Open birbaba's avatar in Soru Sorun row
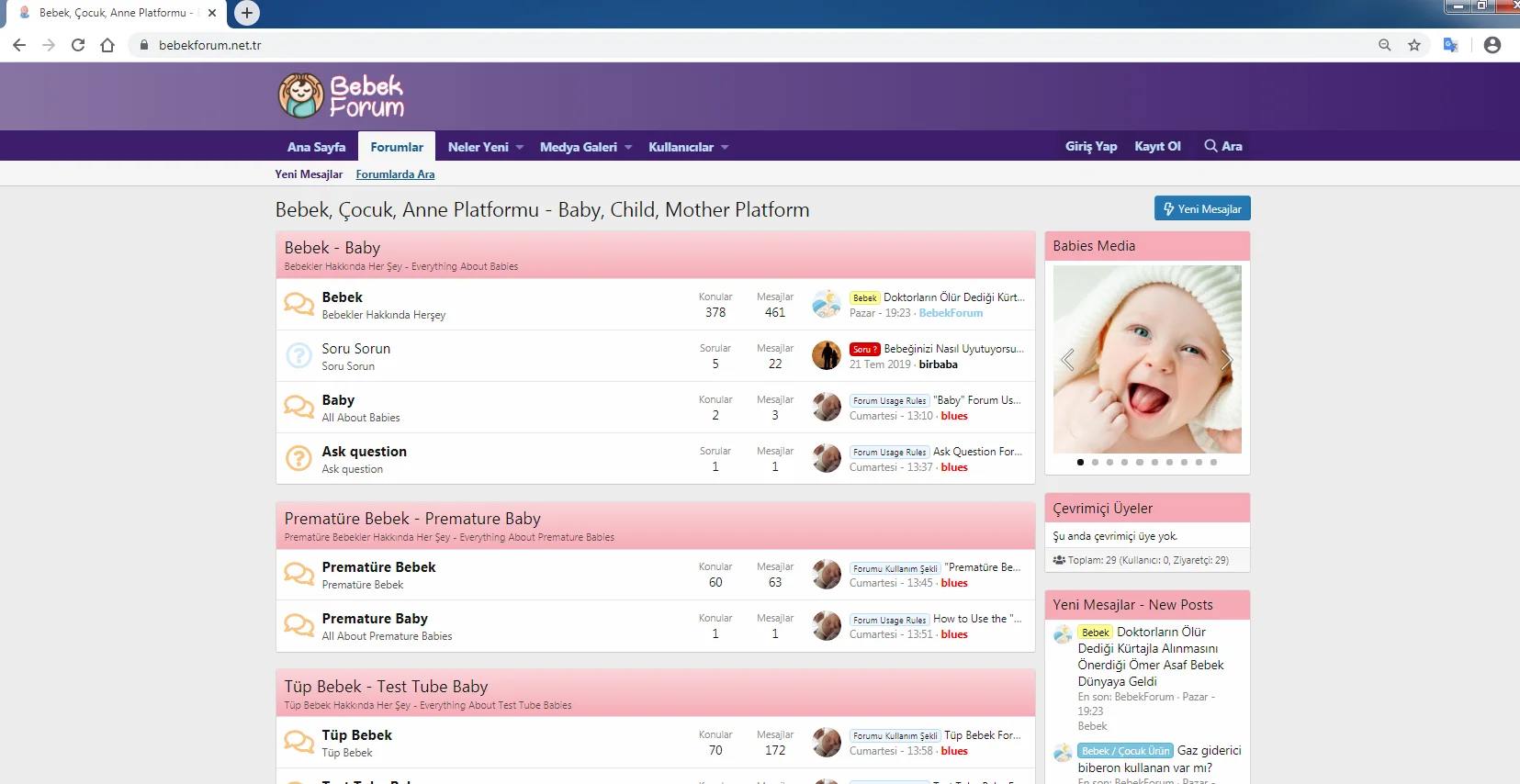Viewport: 1520px width, 784px height. click(x=827, y=355)
